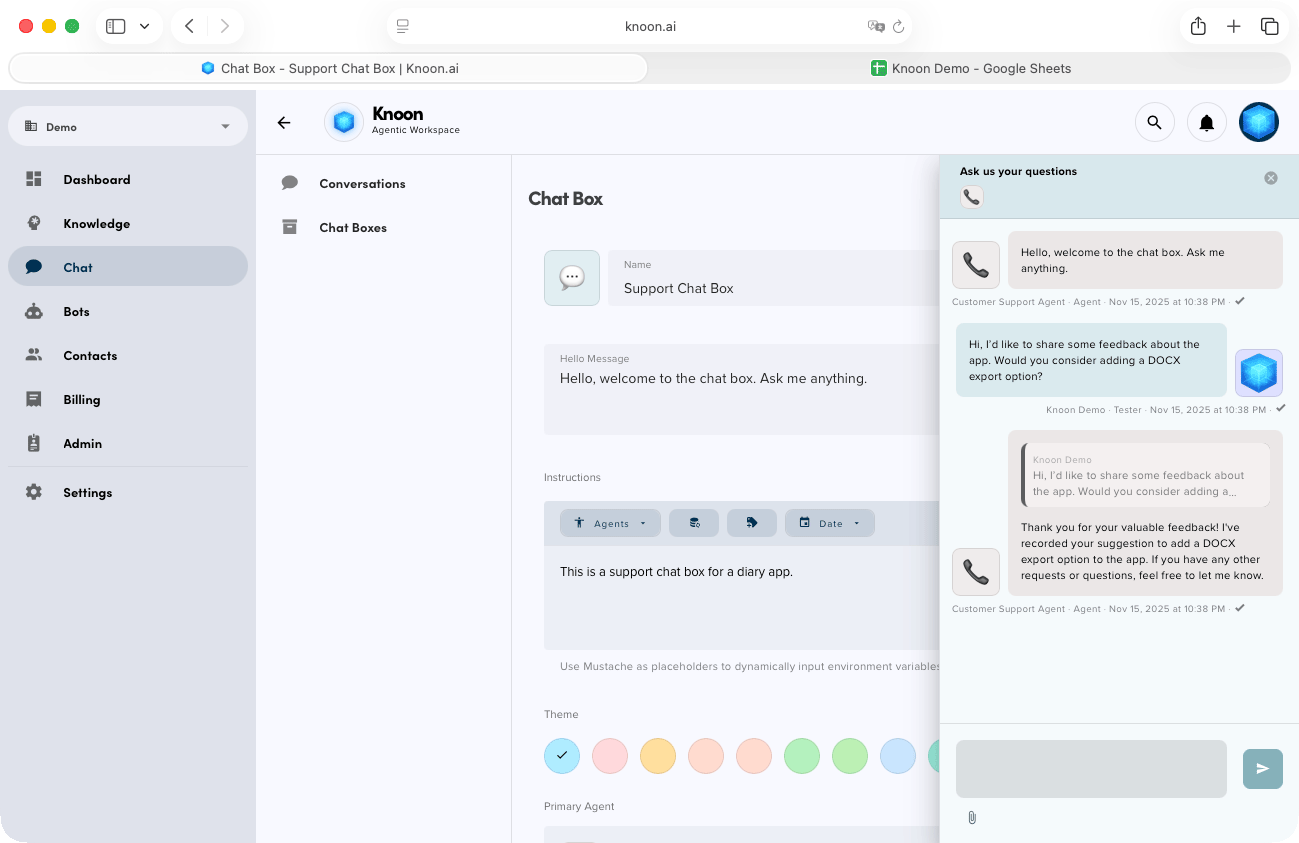Navigate back using the arrow
This screenshot has width=1299, height=843.
coord(284,122)
